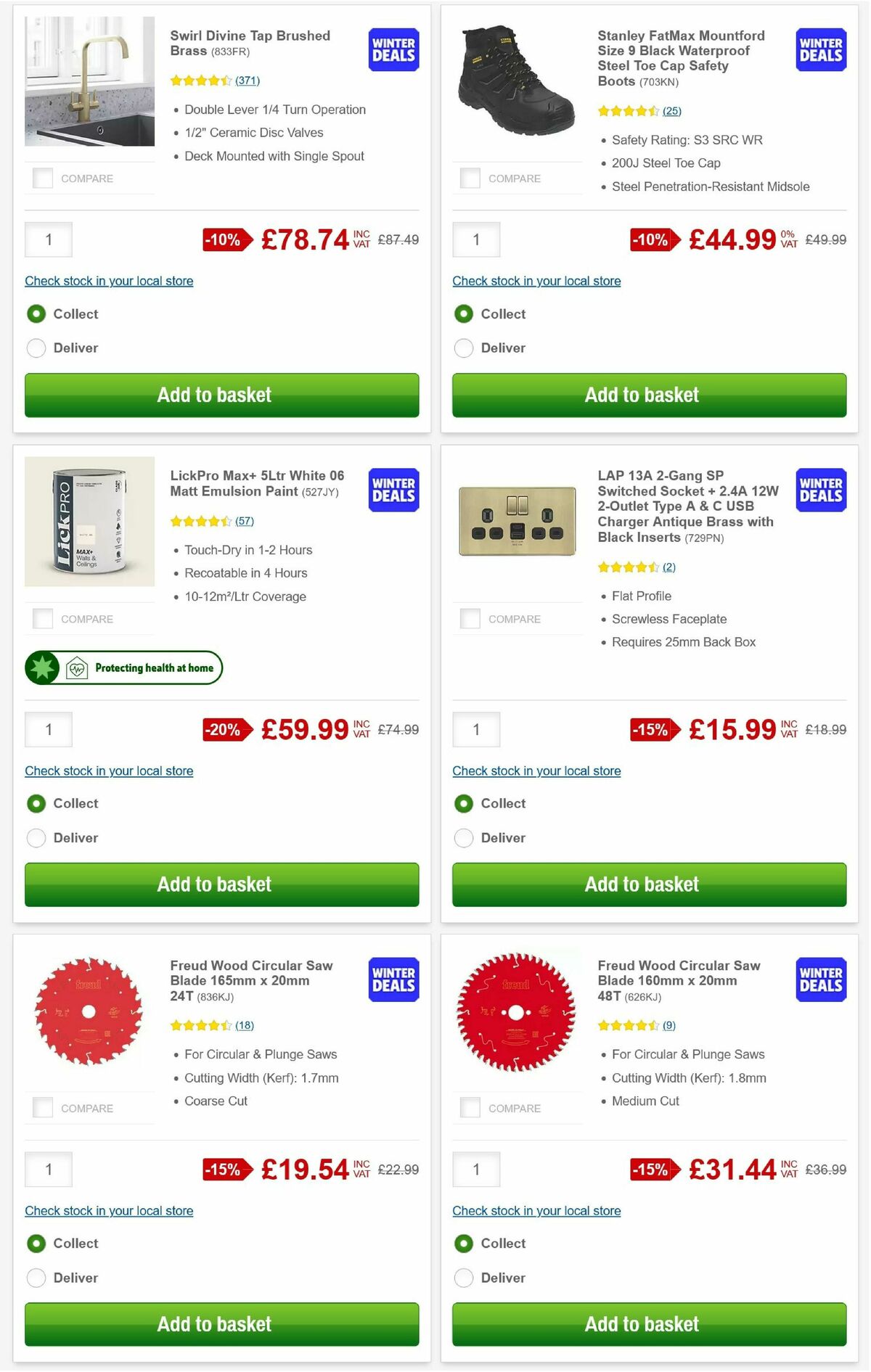This screenshot has height=1372, width=871.
Task: Tick Compare for the LAP switched socket
Action: click(470, 618)
